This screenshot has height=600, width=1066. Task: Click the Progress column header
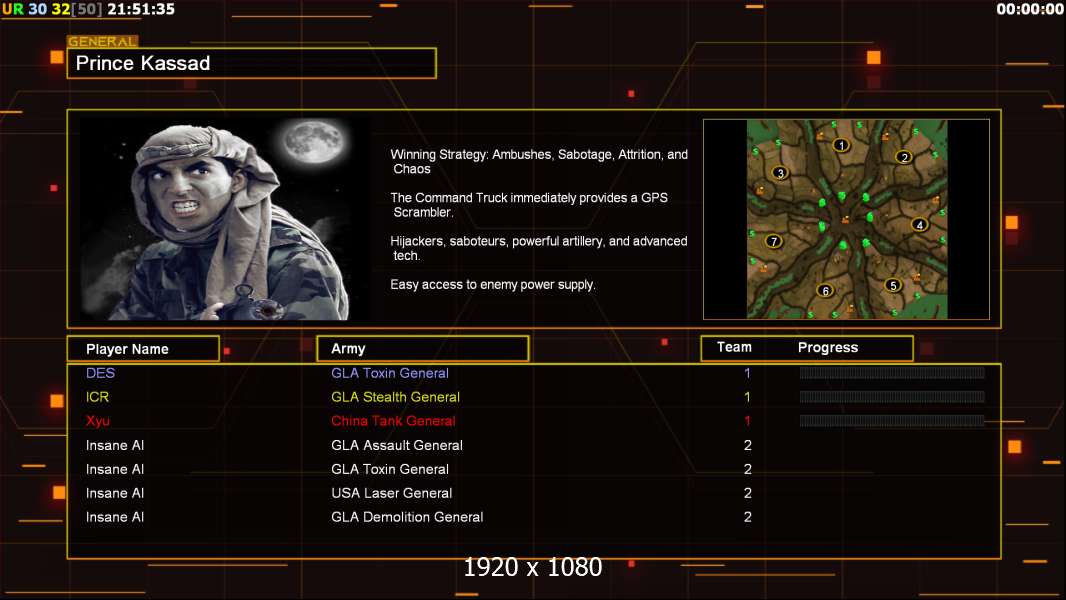point(827,348)
